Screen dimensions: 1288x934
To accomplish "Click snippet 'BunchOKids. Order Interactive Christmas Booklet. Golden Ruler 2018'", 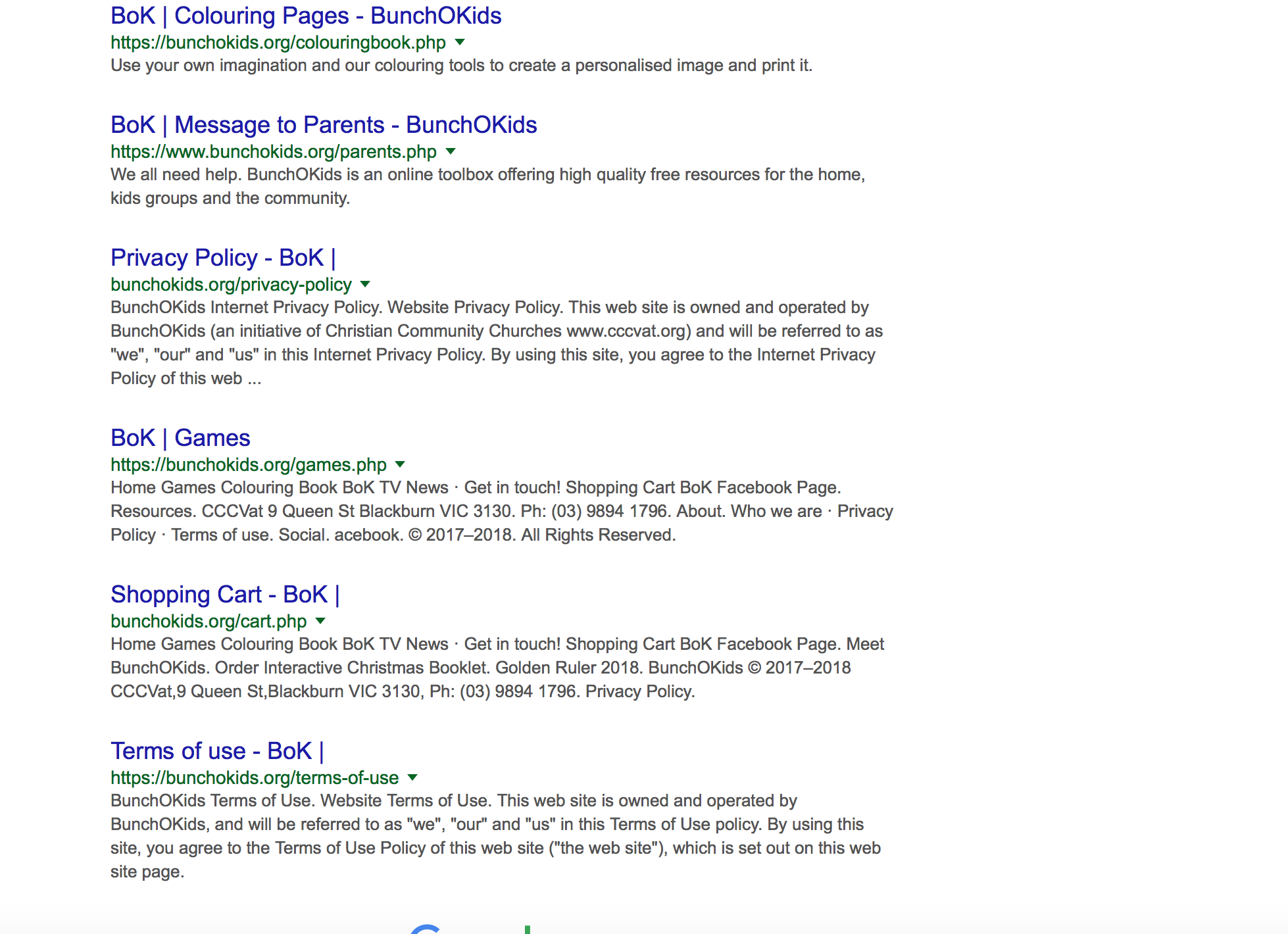I will point(497,668).
